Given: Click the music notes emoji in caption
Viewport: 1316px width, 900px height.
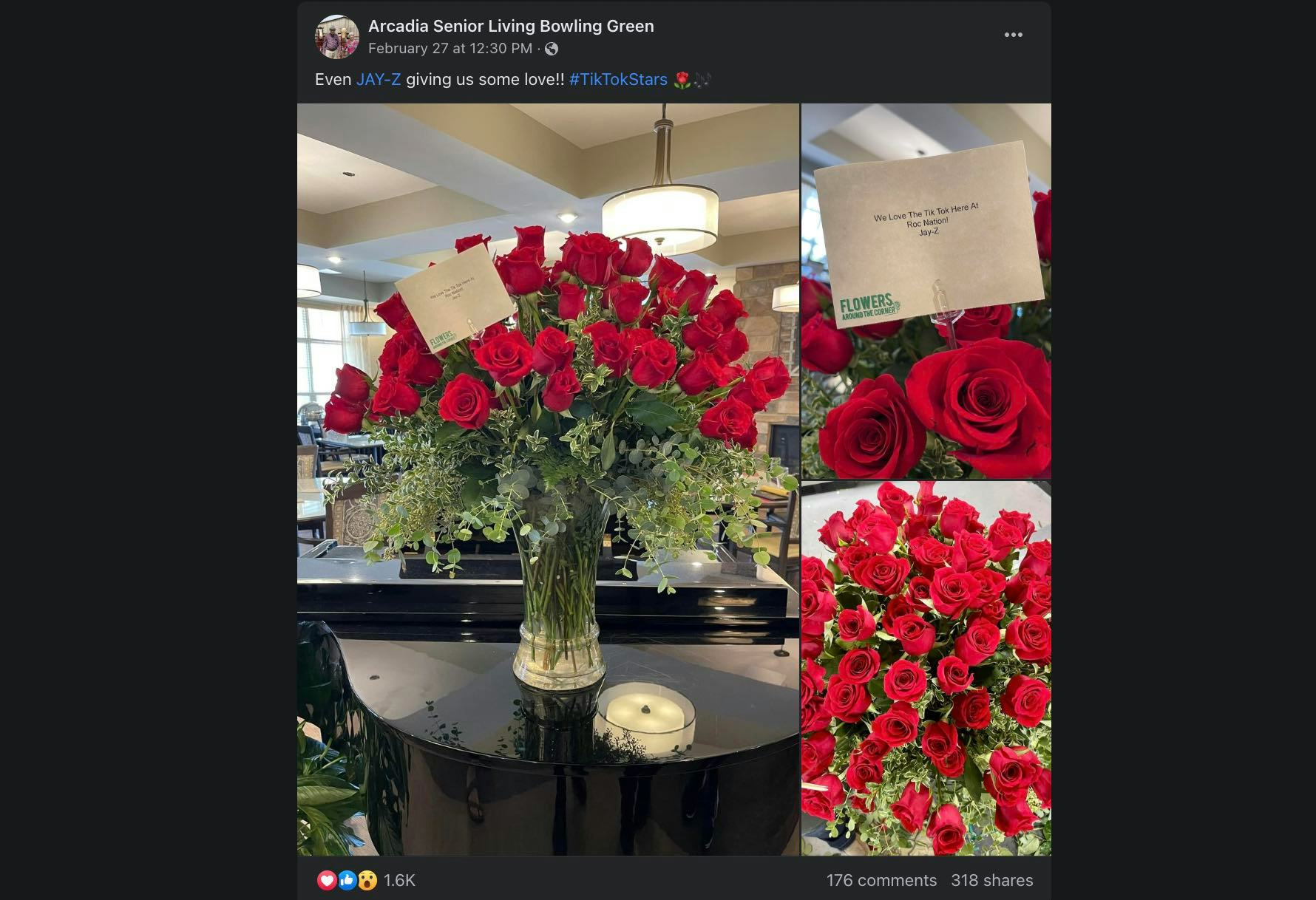Looking at the screenshot, I should [702, 80].
